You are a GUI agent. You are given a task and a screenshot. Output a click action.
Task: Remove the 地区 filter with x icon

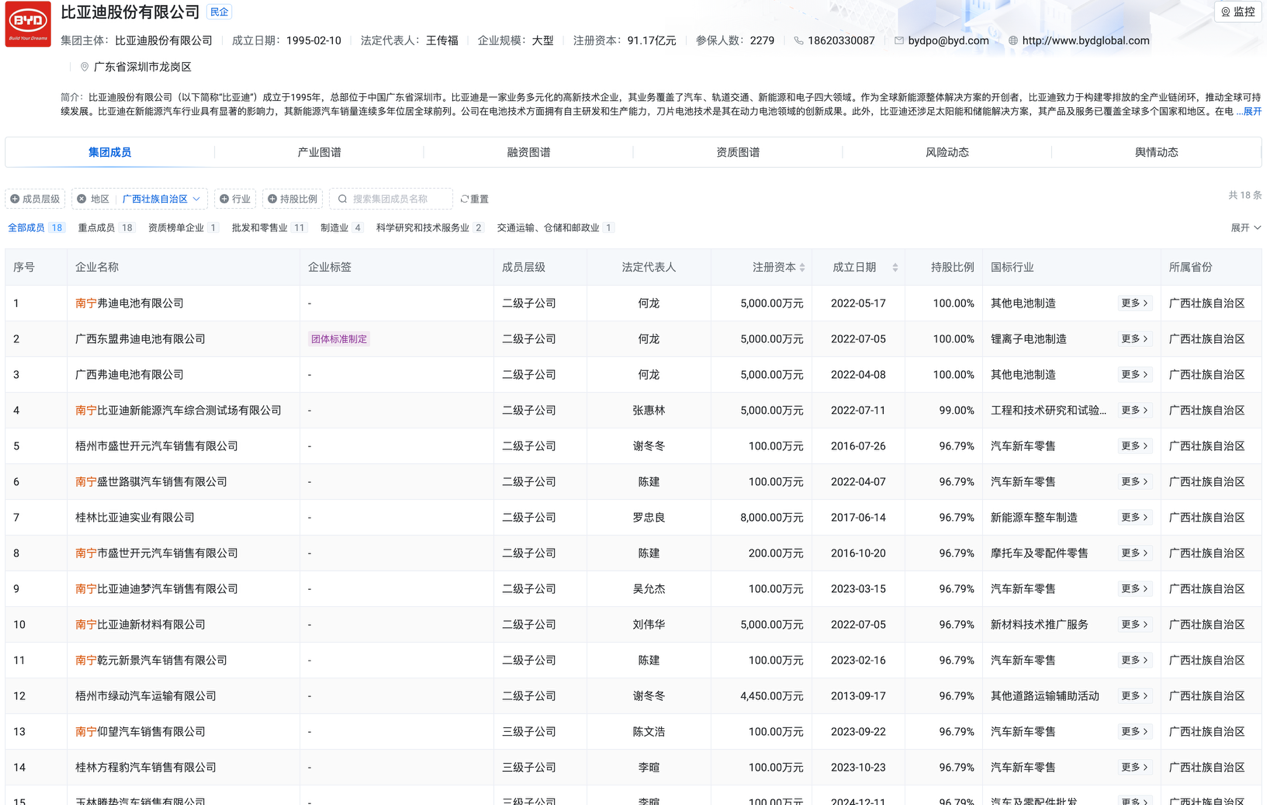pyautogui.click(x=82, y=199)
